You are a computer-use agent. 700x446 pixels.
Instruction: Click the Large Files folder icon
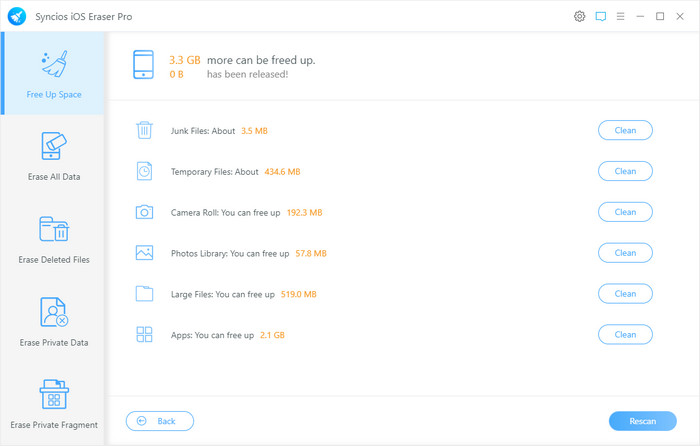click(x=144, y=294)
